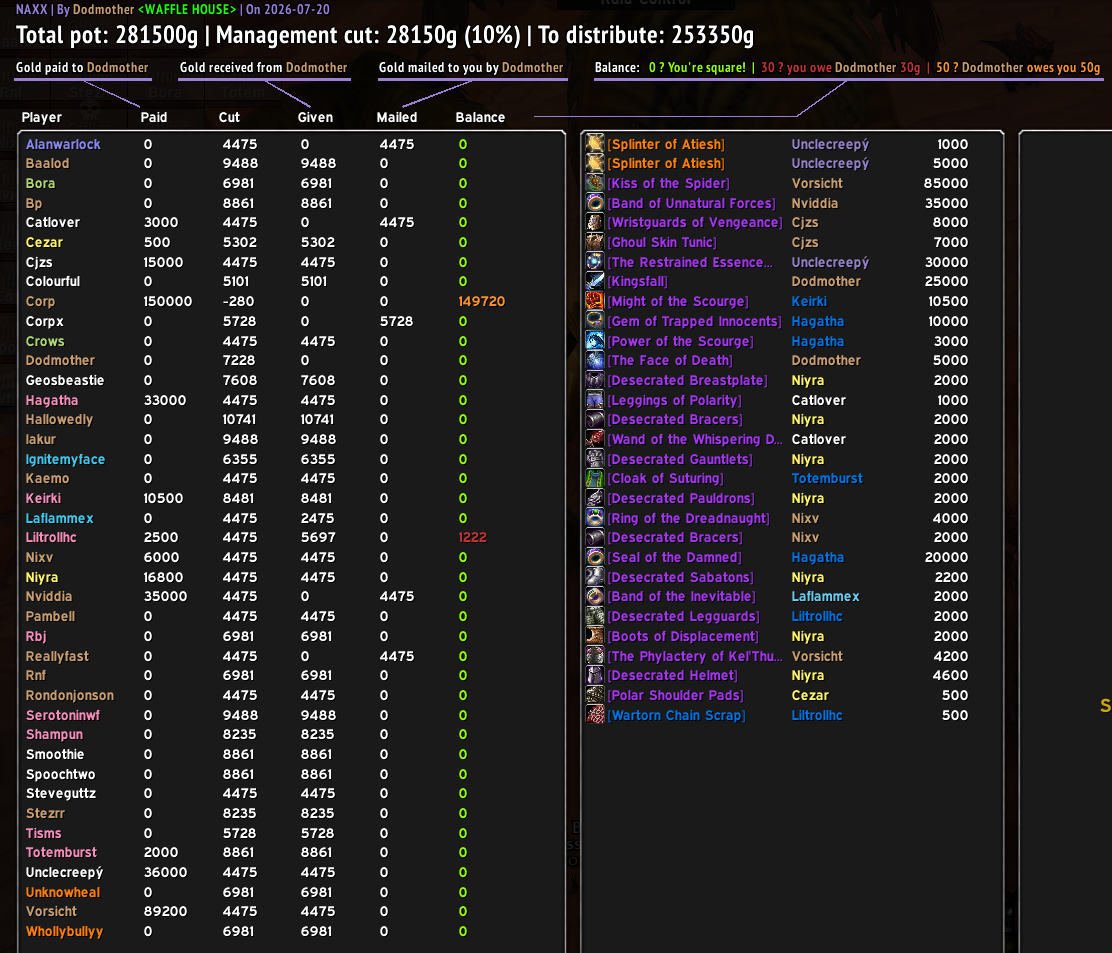This screenshot has height=953, width=1112.
Task: Click the Ring of the Dreadnaught icon
Action: coord(594,518)
